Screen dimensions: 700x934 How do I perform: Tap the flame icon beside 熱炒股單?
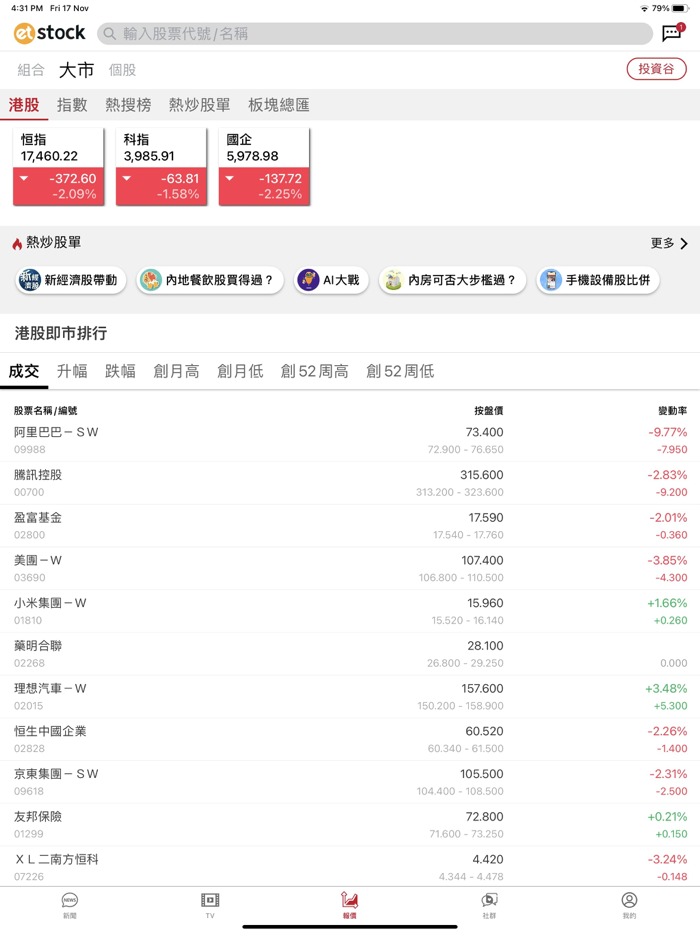(17, 243)
